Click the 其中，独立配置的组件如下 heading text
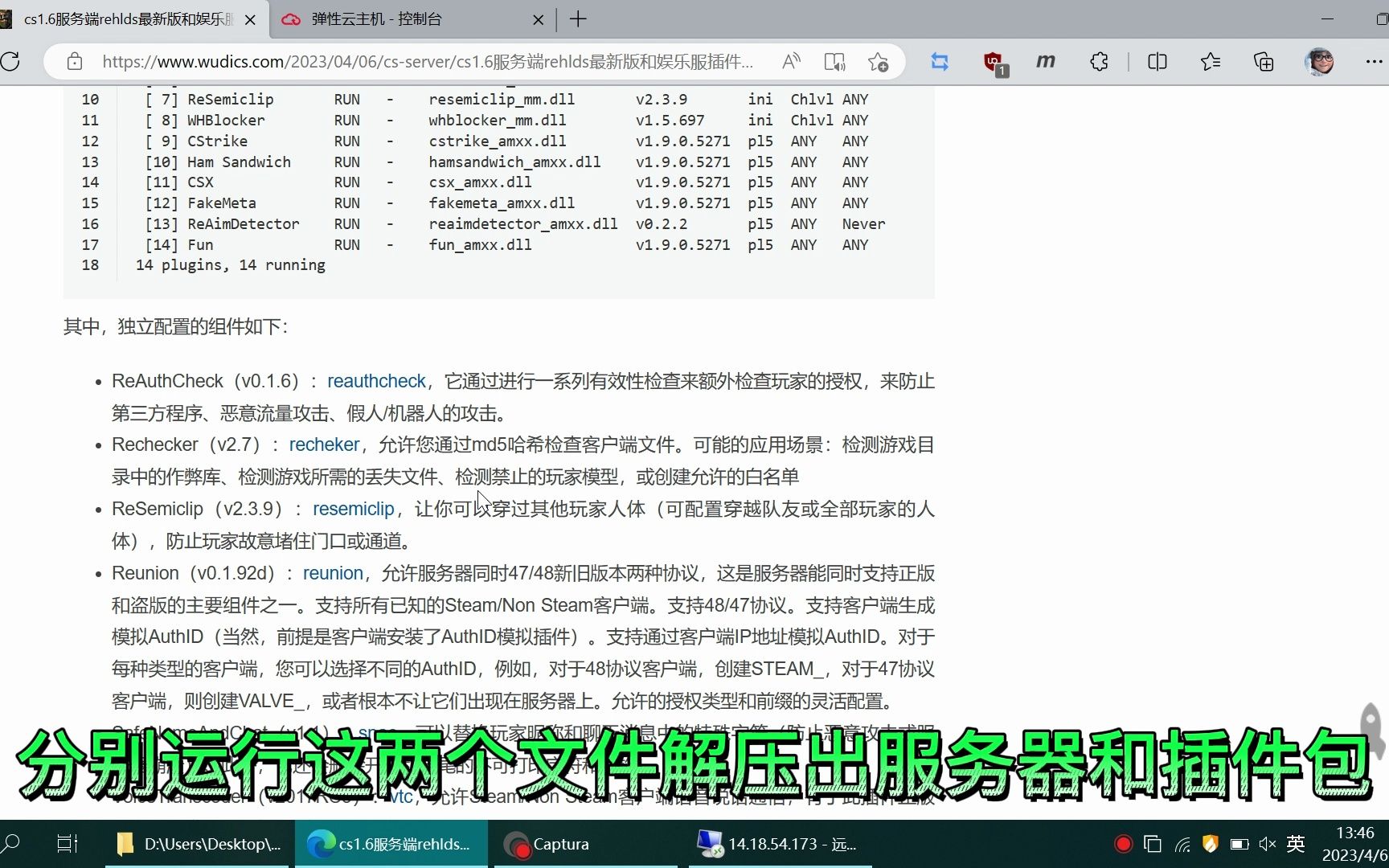This screenshot has height=868, width=1389. point(175,326)
